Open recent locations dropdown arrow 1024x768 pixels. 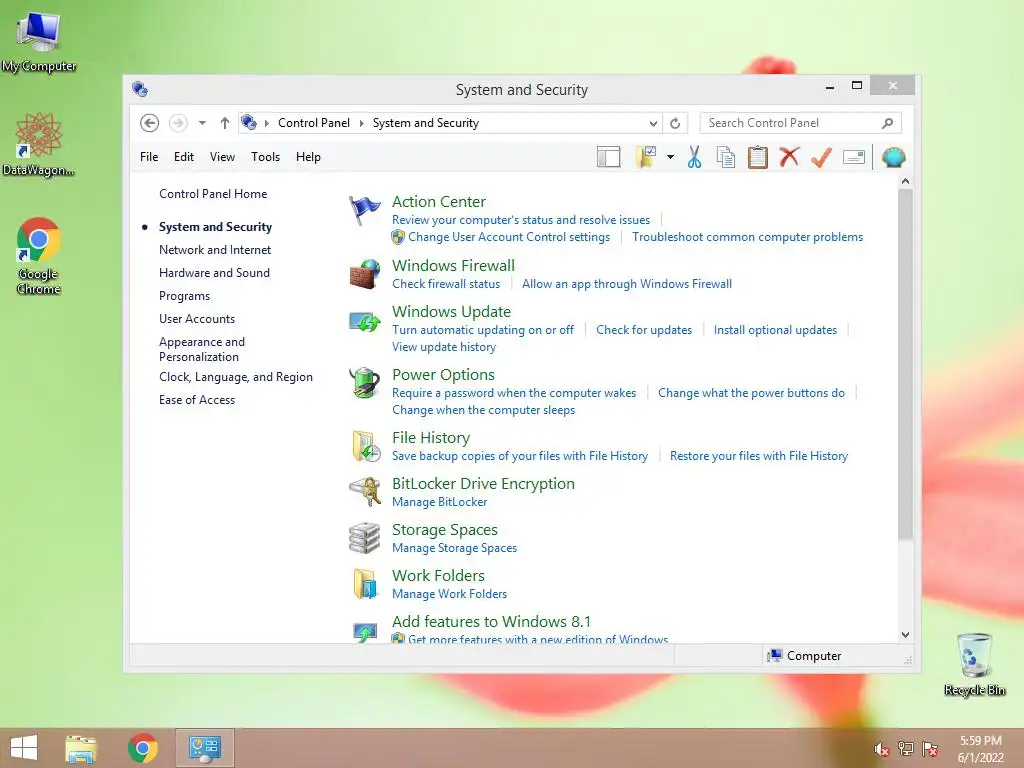coord(202,123)
